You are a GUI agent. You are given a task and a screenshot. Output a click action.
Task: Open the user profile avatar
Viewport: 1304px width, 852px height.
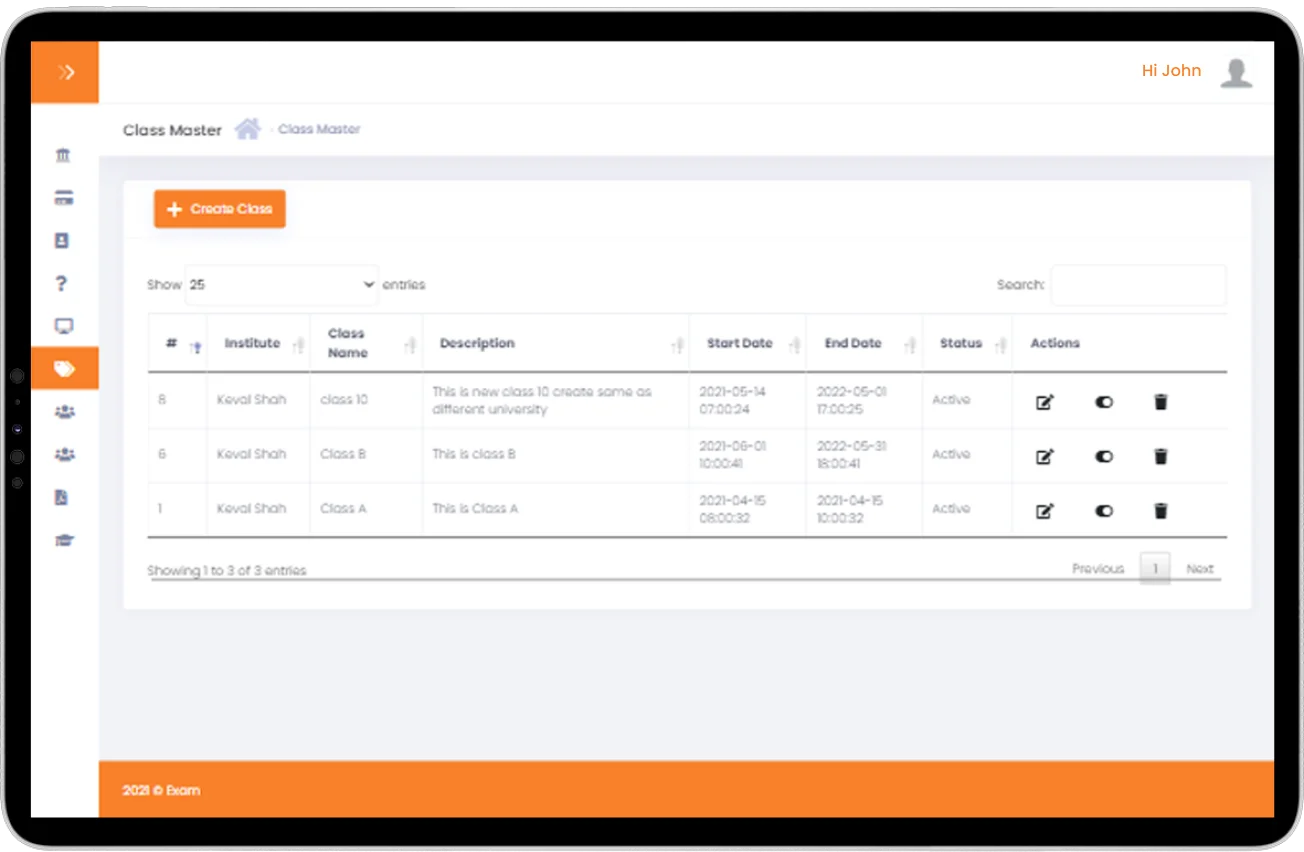[x=1236, y=72]
